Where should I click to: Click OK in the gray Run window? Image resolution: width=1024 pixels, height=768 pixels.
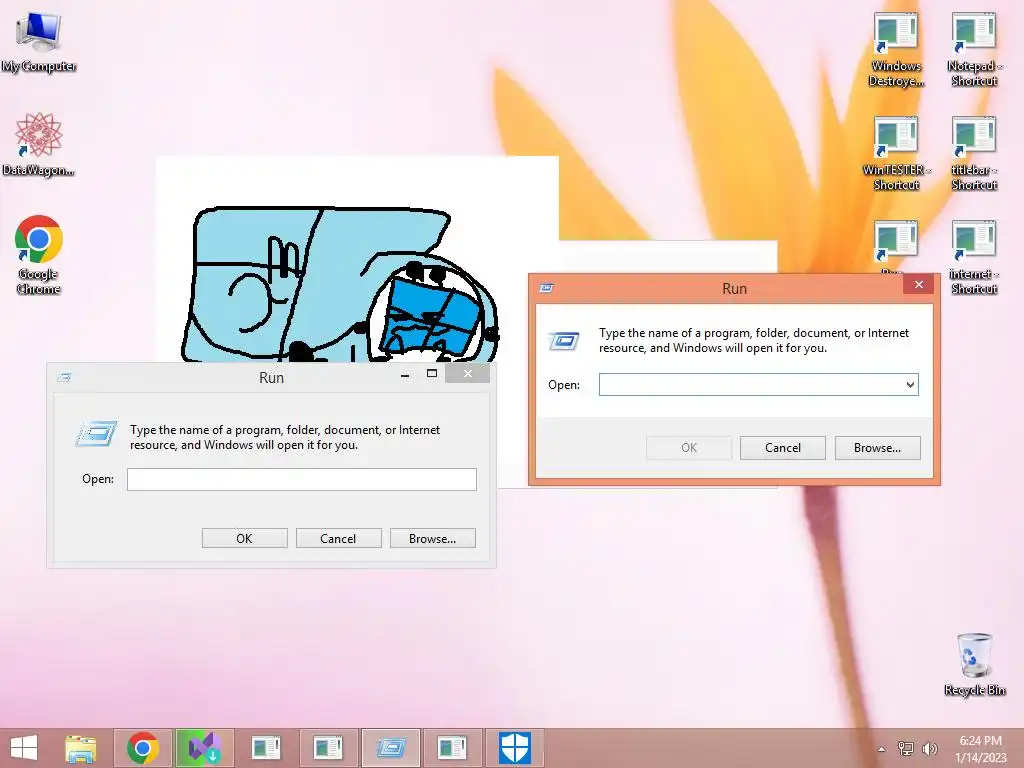click(x=244, y=539)
